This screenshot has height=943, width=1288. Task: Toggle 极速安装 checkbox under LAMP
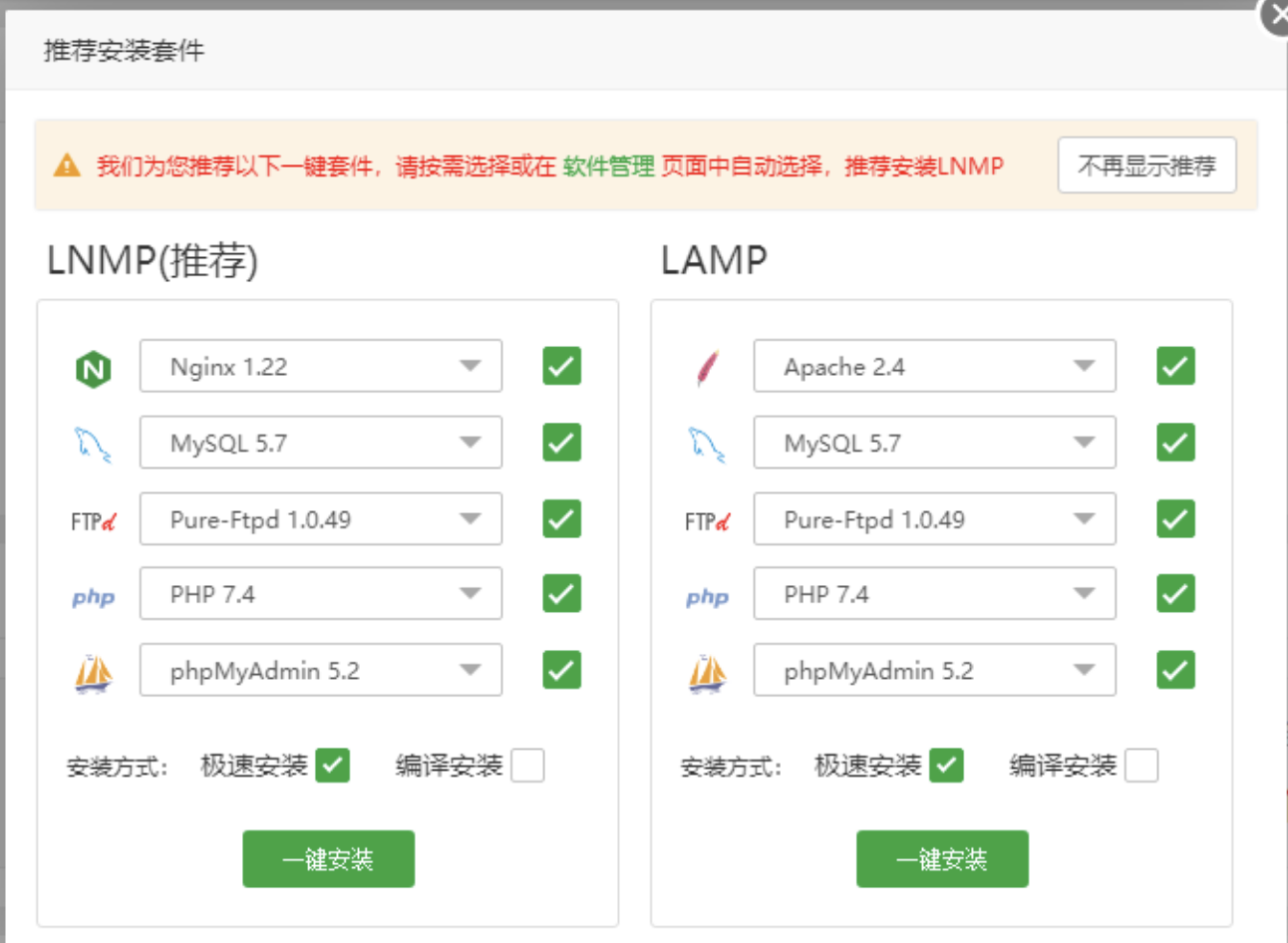[x=946, y=766]
